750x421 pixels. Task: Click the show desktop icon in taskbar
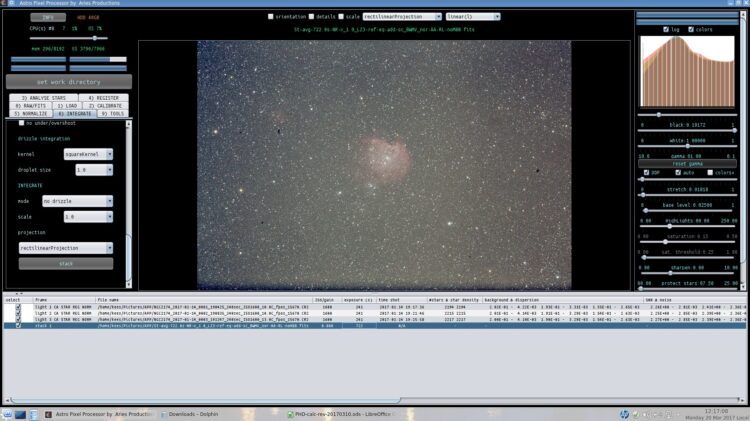pyautogui.click(x=20, y=414)
